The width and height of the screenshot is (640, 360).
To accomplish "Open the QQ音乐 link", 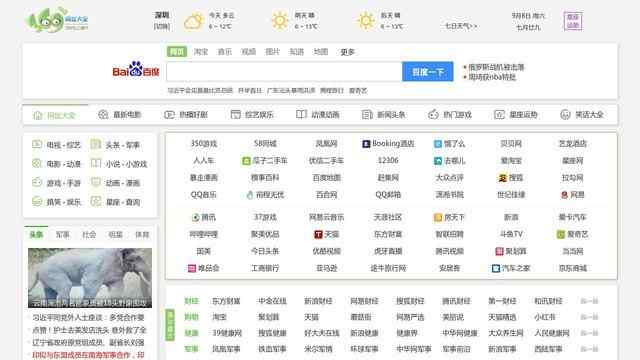I will click(203, 195).
